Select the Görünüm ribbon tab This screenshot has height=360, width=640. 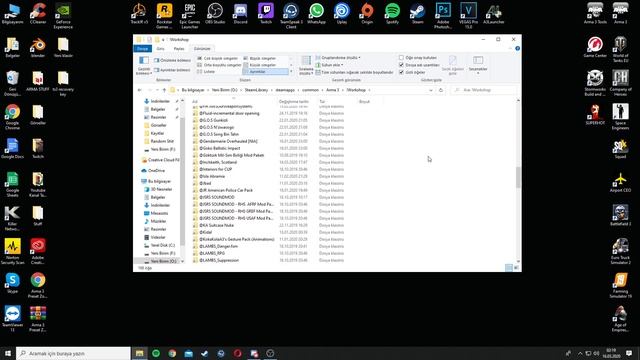[x=202, y=49]
